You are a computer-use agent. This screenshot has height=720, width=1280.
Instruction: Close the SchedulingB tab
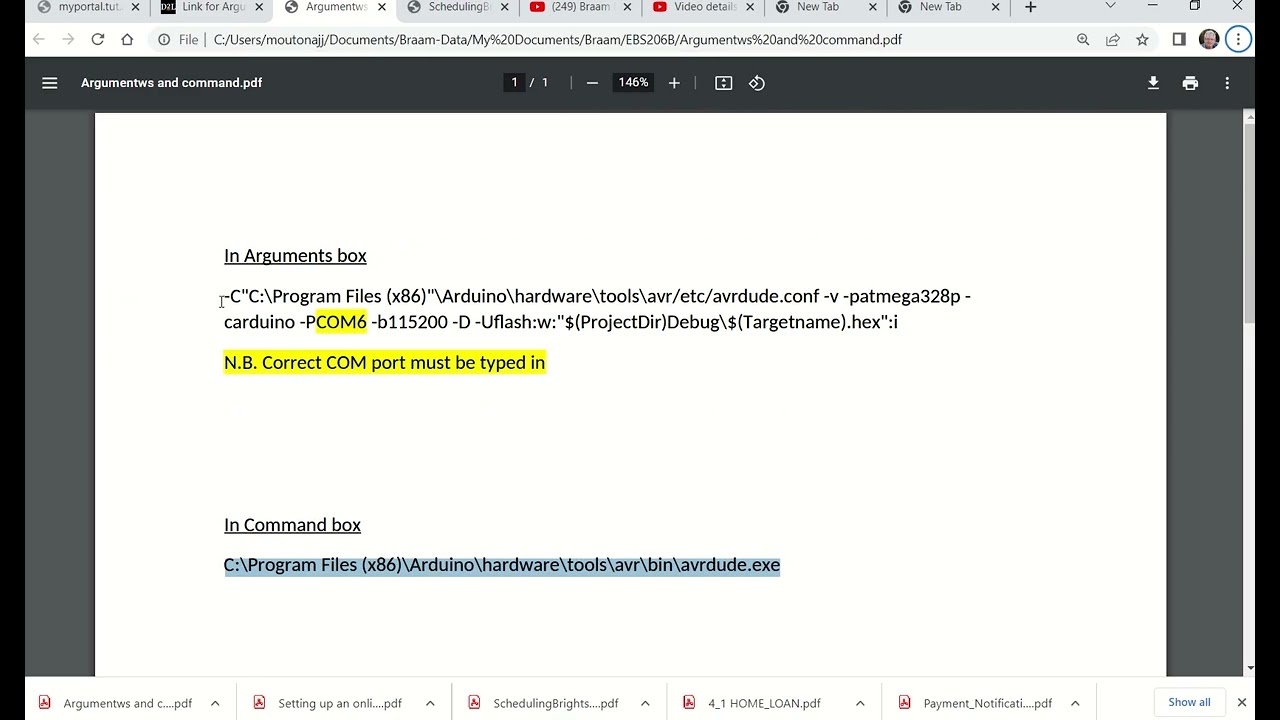click(x=504, y=7)
